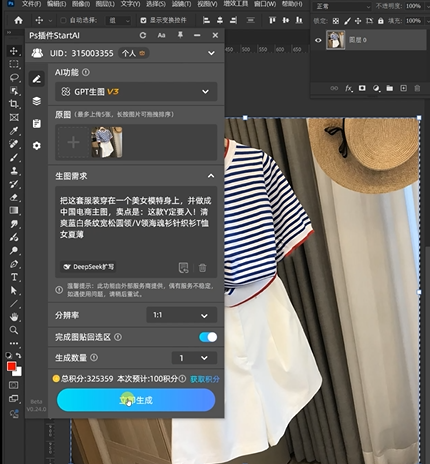The height and width of the screenshot is (464, 430).
Task: Select the Horizontal Type tool
Action: tap(14, 277)
